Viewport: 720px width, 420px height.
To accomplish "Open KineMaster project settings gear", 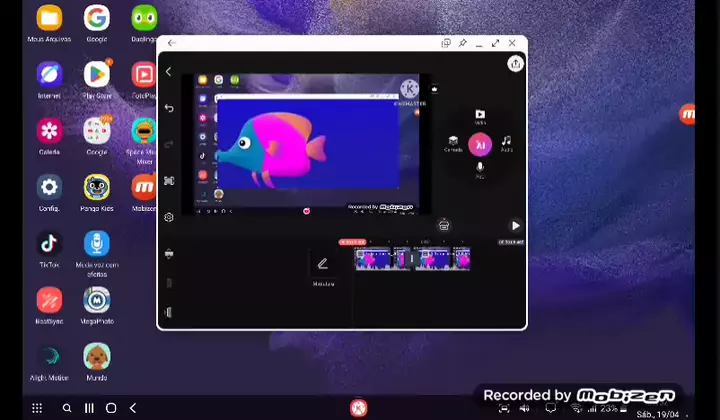I will pyautogui.click(x=169, y=217).
